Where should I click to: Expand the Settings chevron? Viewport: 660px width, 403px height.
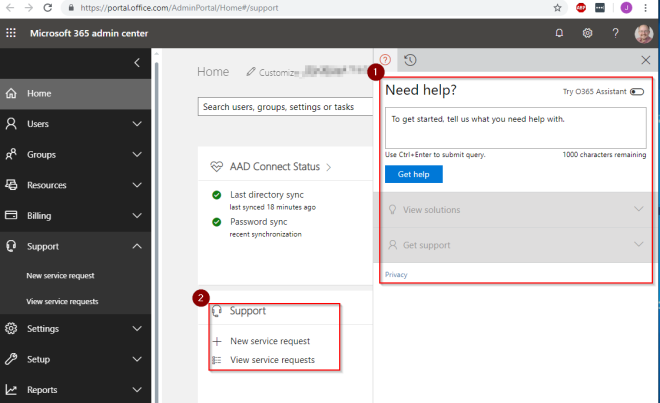pyautogui.click(x=137, y=328)
